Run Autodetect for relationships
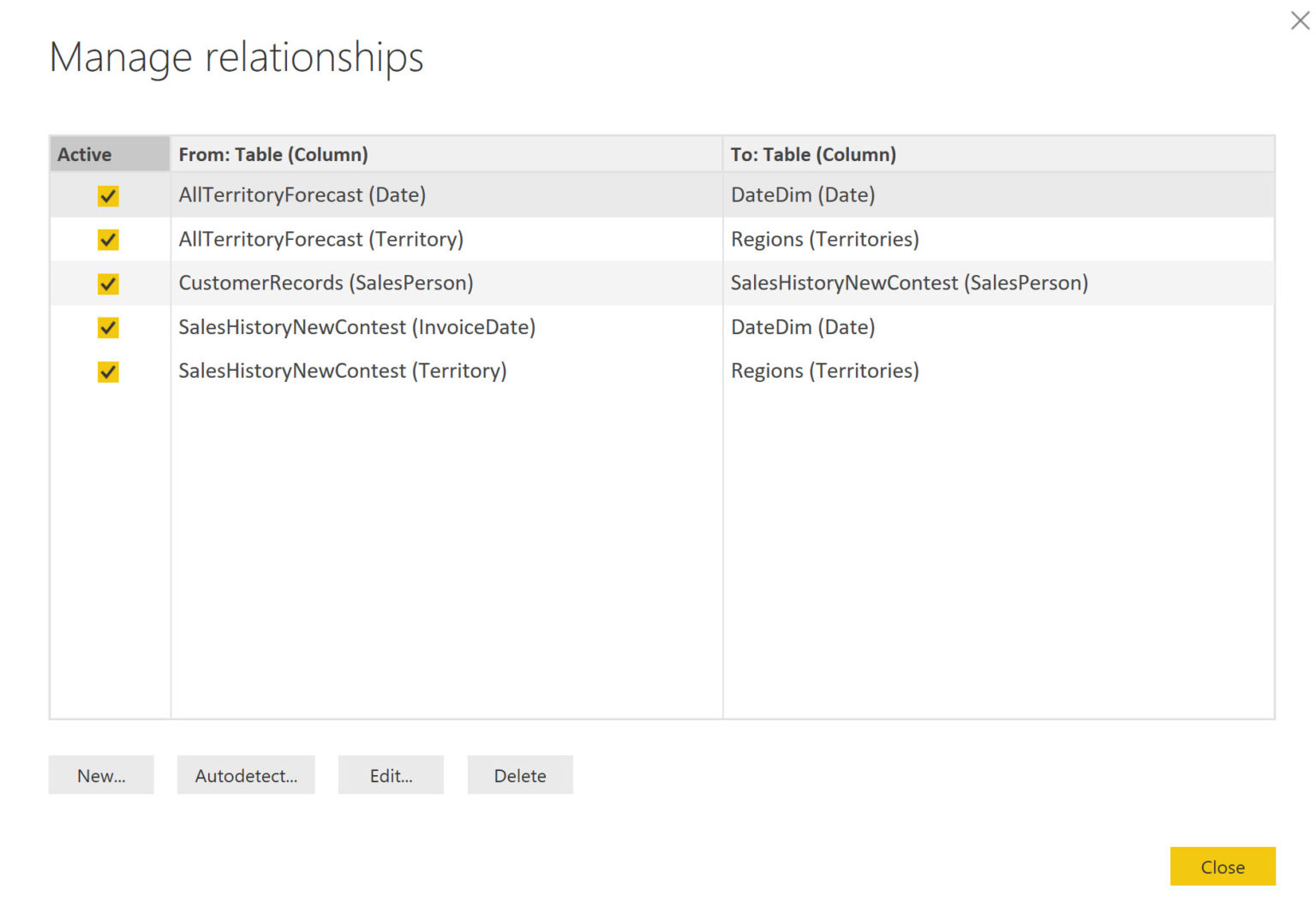The width and height of the screenshot is (1316, 913). (x=246, y=775)
